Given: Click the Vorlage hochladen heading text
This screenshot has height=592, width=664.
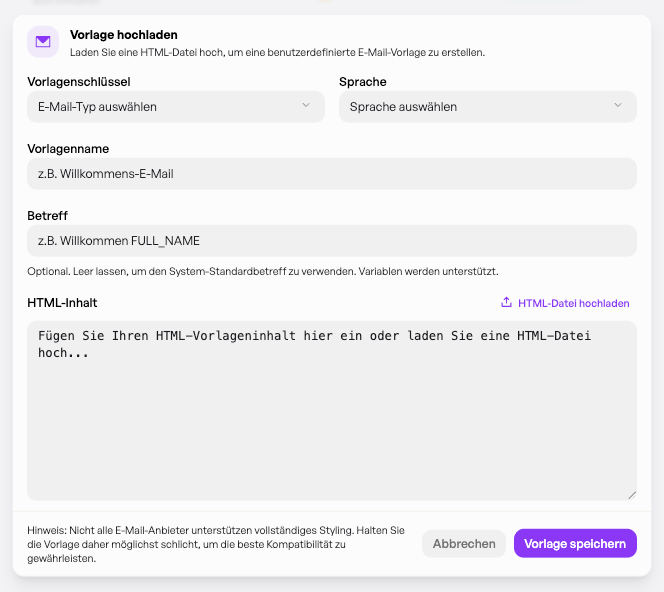Looking at the screenshot, I should (124, 35).
